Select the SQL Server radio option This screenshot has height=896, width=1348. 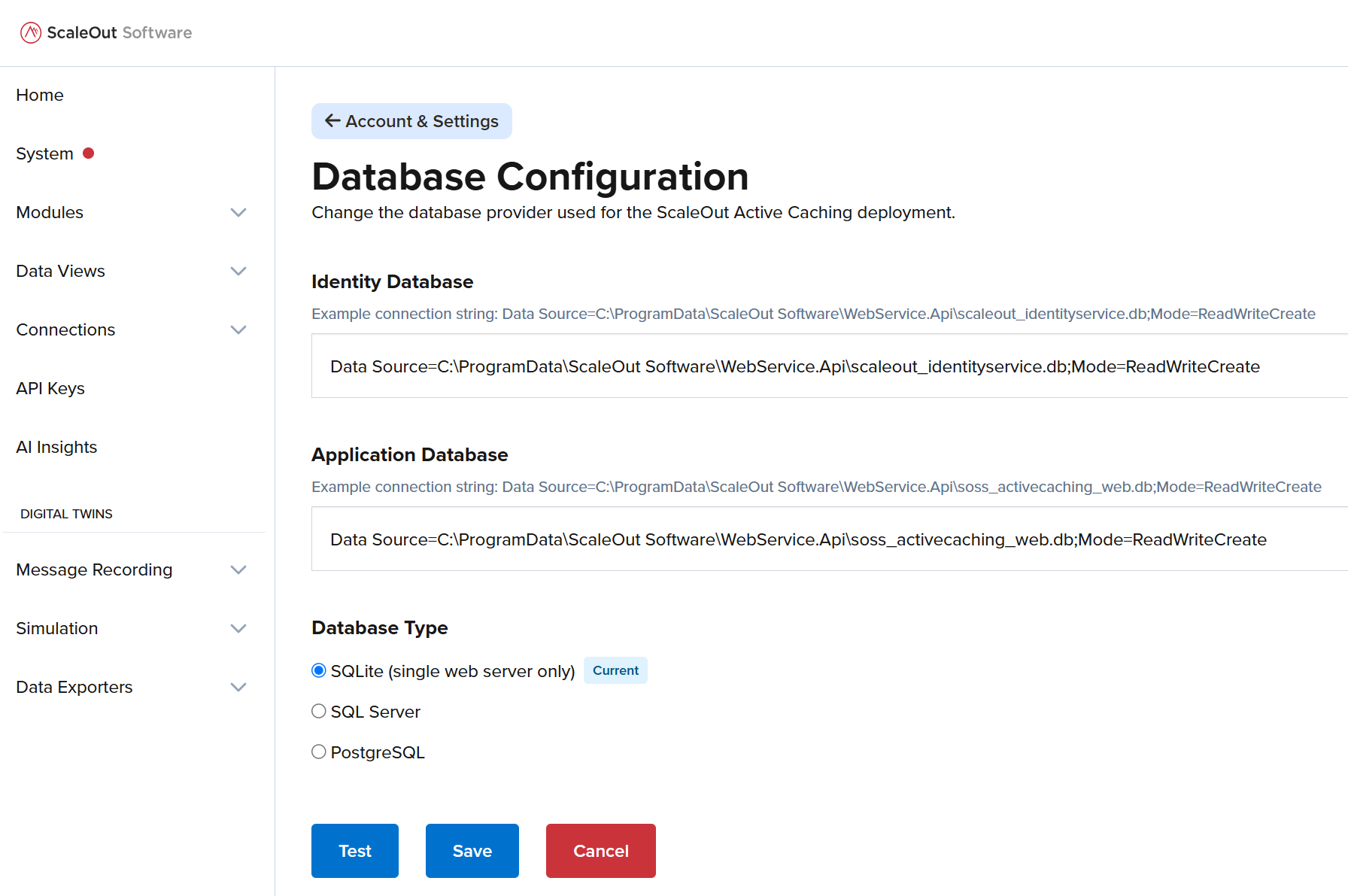(319, 711)
